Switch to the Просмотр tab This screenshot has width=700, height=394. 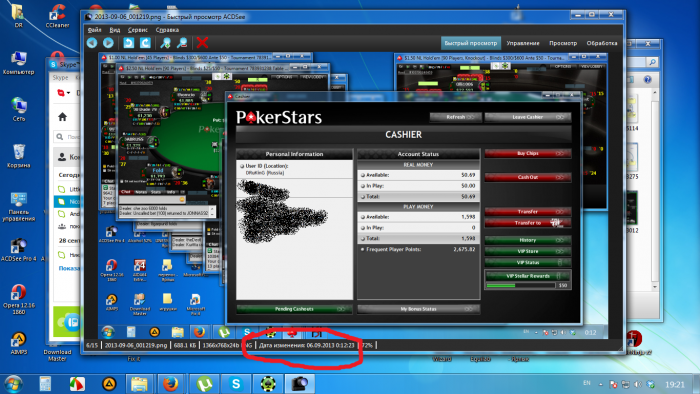click(563, 43)
